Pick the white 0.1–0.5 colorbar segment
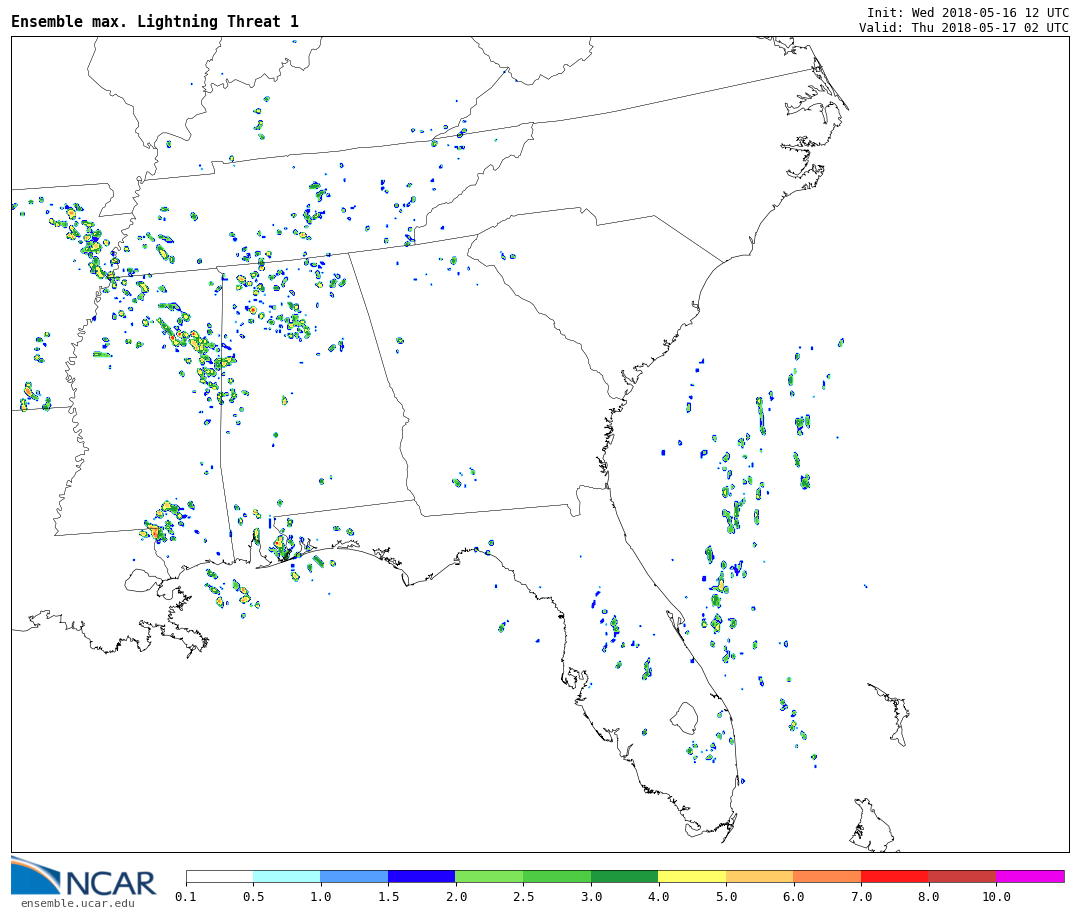This screenshot has width=1080, height=915. pos(220,876)
